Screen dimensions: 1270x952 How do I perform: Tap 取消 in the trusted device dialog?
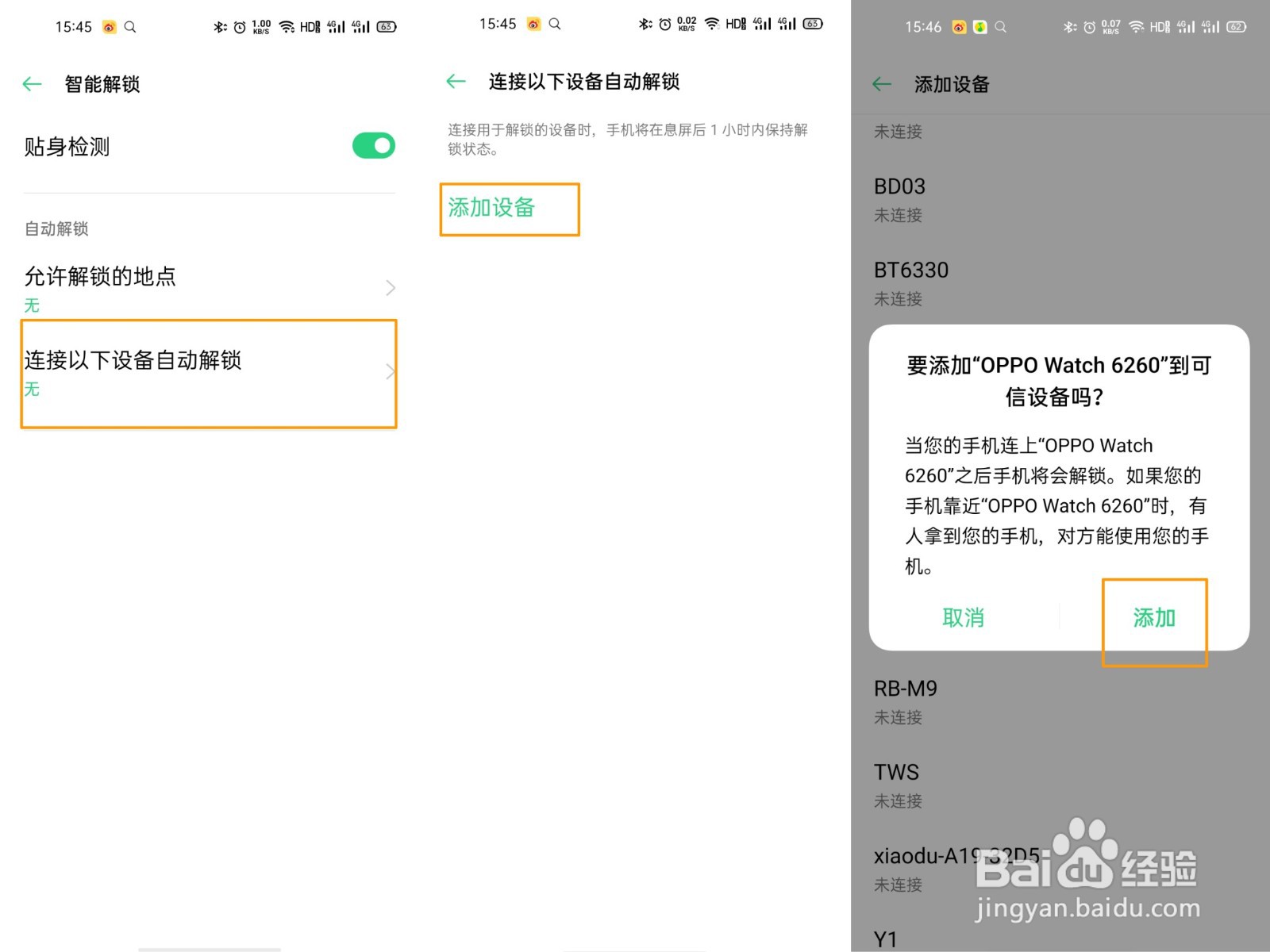pyautogui.click(x=964, y=618)
